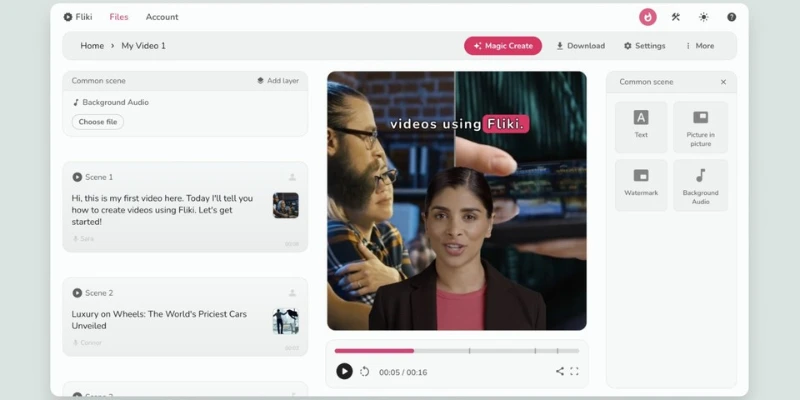This screenshot has height=400, width=800.
Task: Click the Scene 1 script text
Action: 162,210
